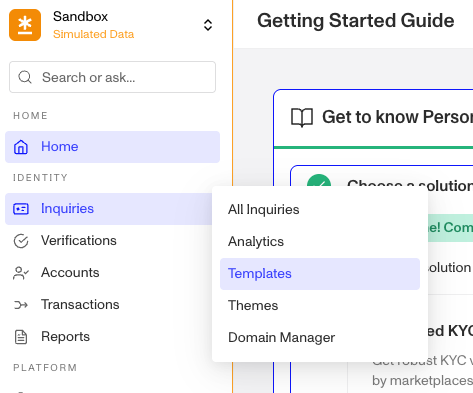Click the Inquiries ID card icon
Image resolution: width=473 pixels, height=393 pixels.
tap(21, 209)
